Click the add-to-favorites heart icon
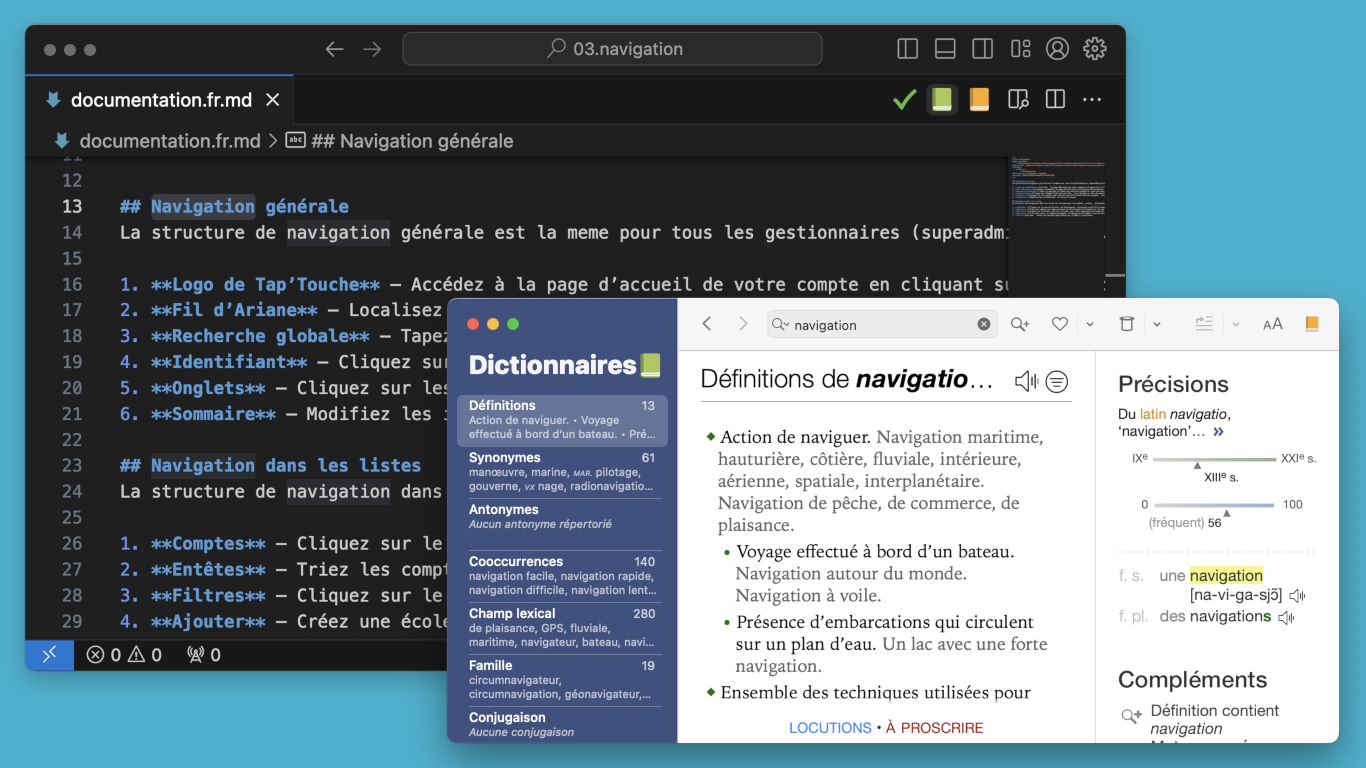 click(x=1060, y=324)
